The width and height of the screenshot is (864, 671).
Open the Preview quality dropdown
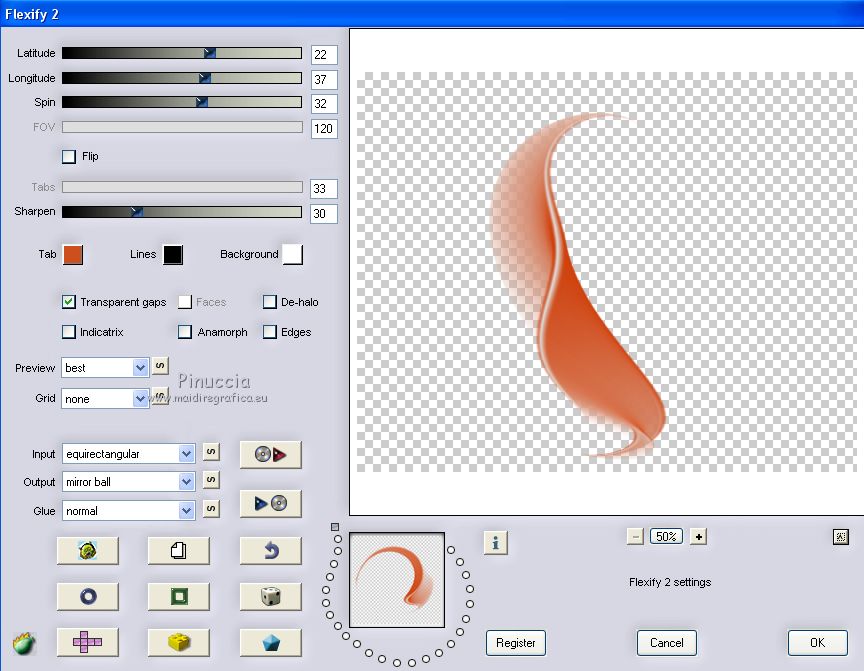[x=105, y=367]
